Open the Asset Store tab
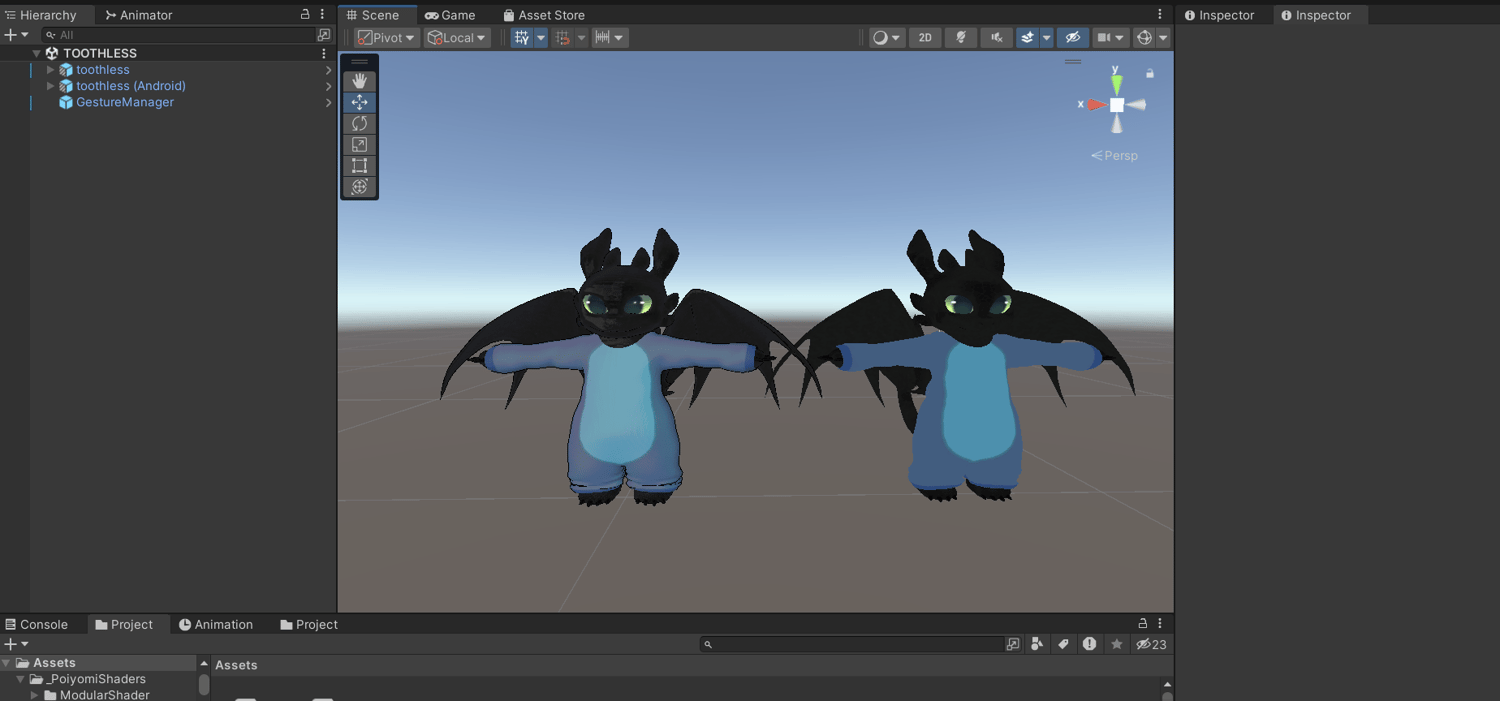This screenshot has width=1500, height=701. [544, 15]
